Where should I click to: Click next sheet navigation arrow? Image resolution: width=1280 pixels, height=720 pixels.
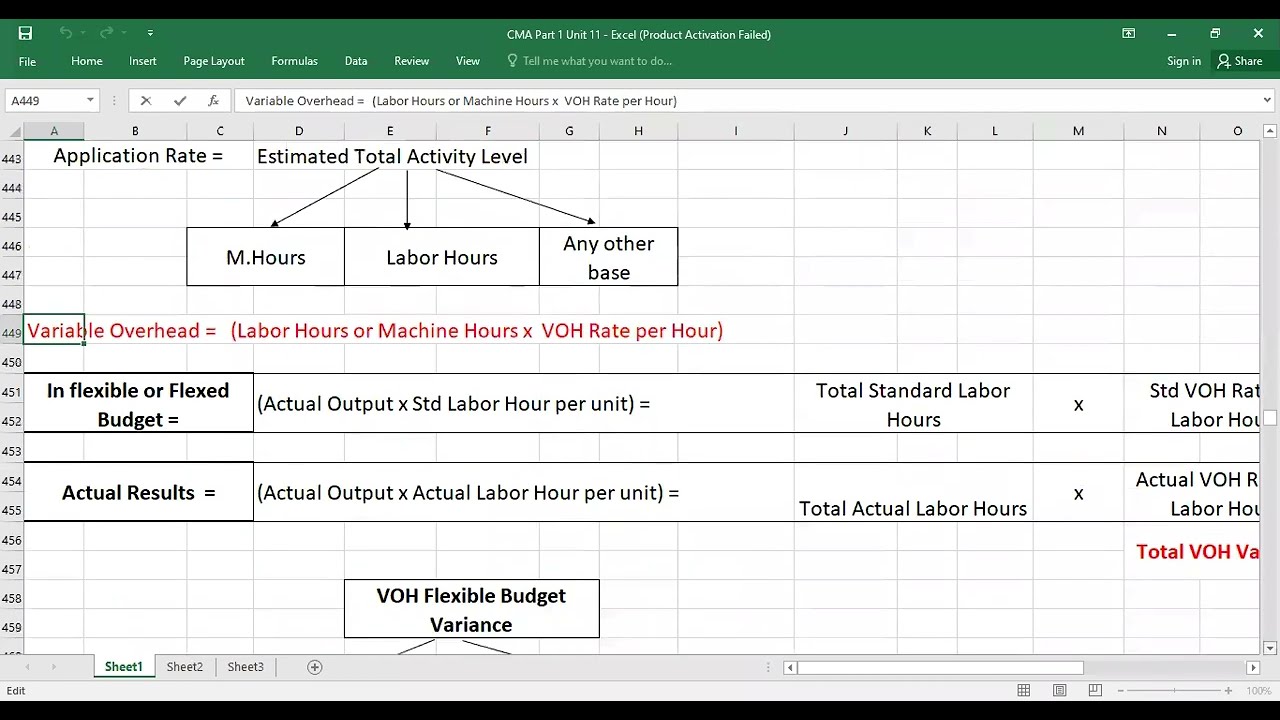[x=53, y=667]
